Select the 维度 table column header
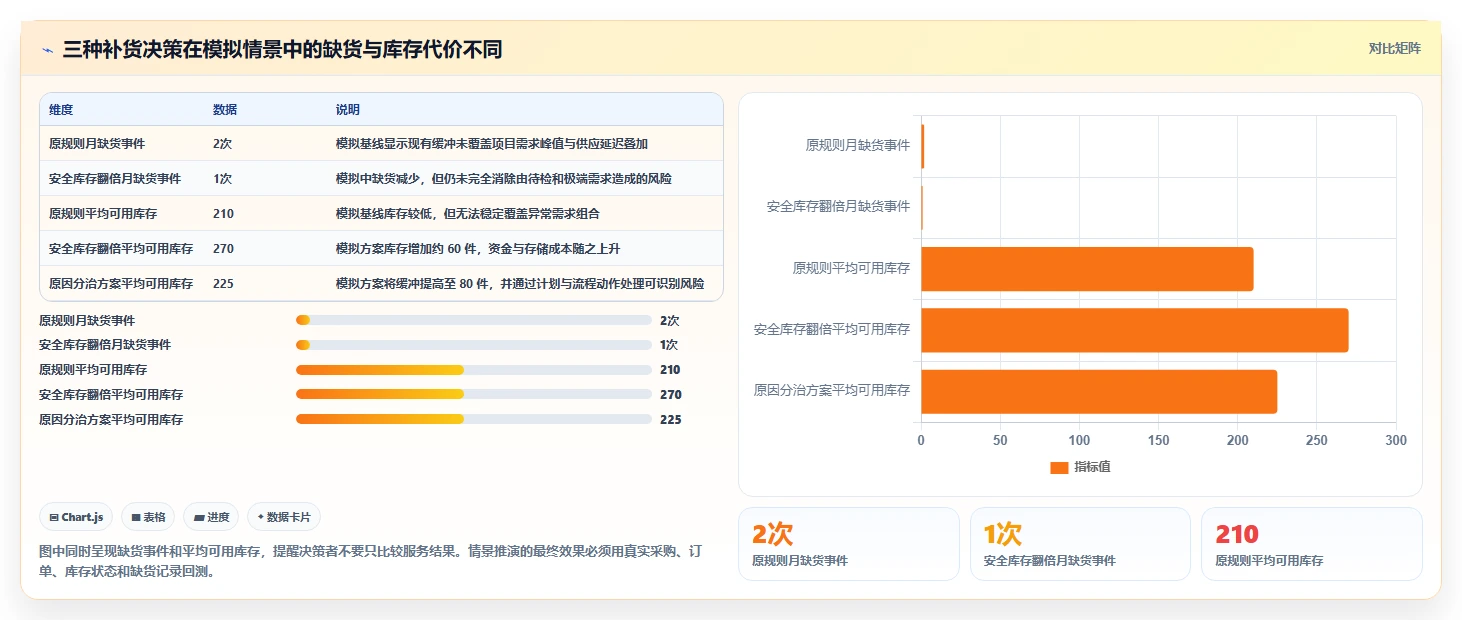Image resolution: width=1462 pixels, height=620 pixels. (61, 110)
